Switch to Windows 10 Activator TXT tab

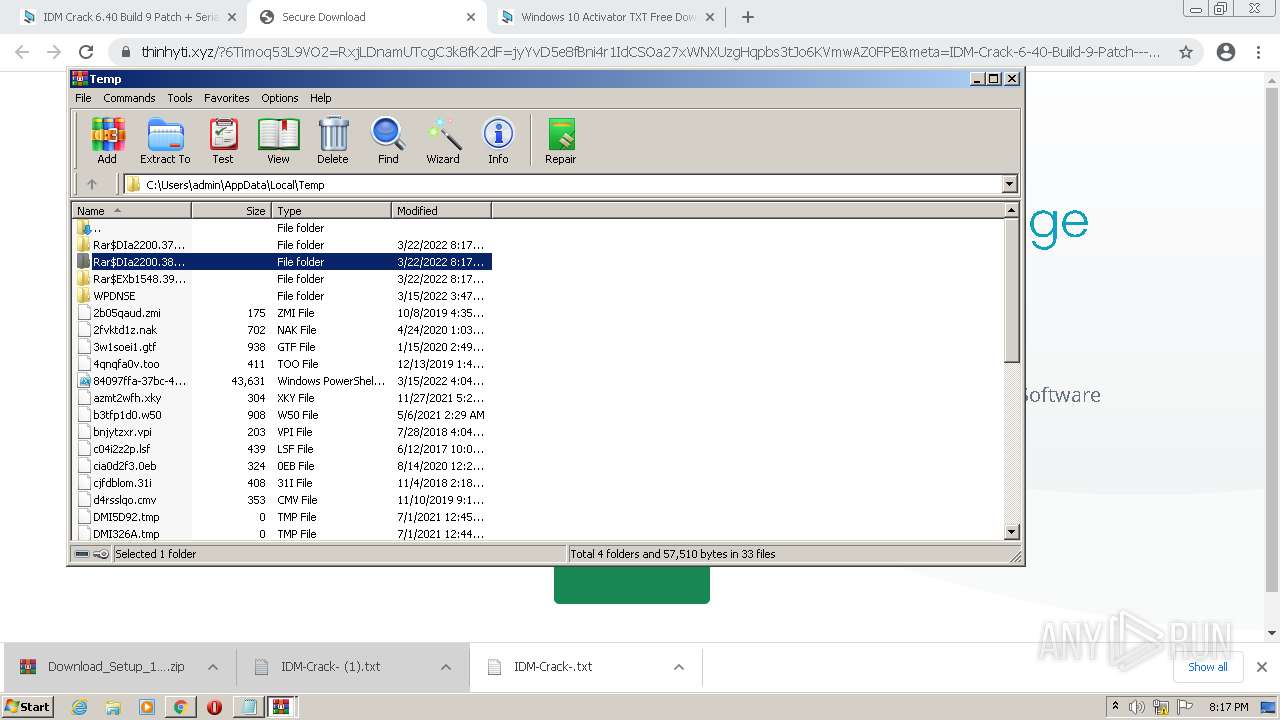(x=608, y=17)
